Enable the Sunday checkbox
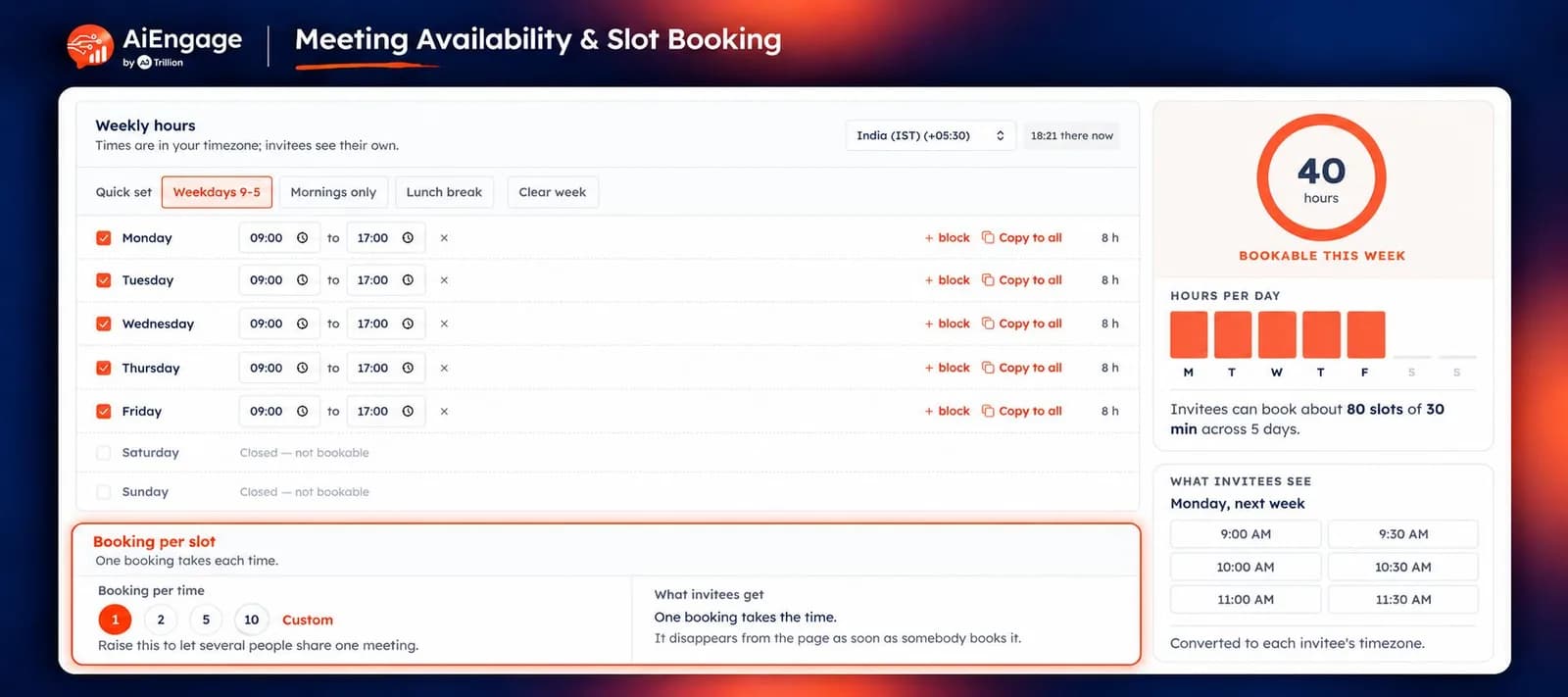The width and height of the screenshot is (1568, 697). point(104,492)
